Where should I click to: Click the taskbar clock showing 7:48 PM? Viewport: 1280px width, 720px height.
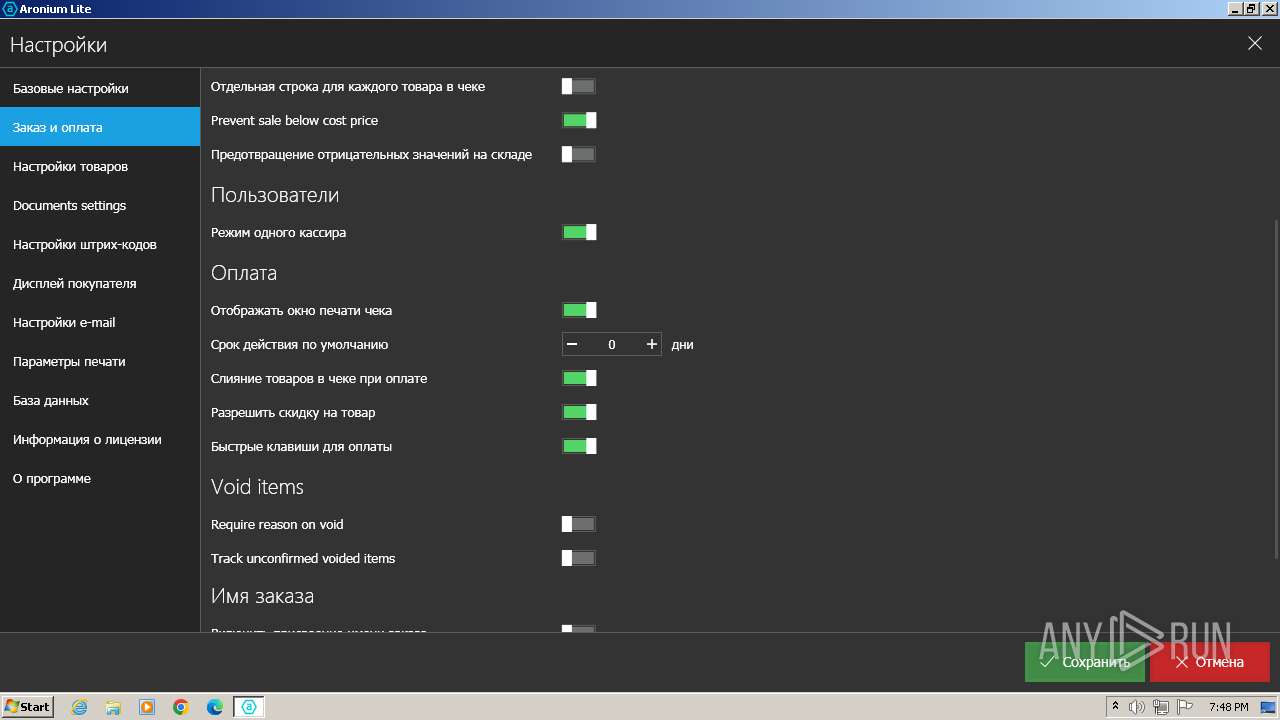click(1228, 707)
